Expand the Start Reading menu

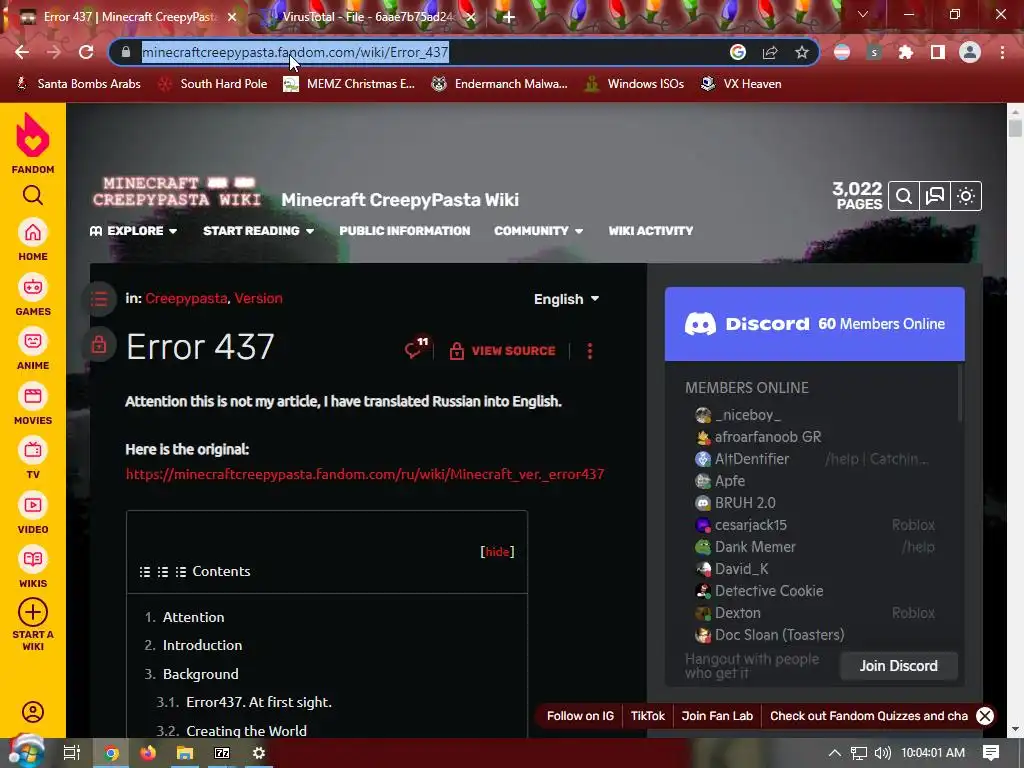pyautogui.click(x=259, y=231)
